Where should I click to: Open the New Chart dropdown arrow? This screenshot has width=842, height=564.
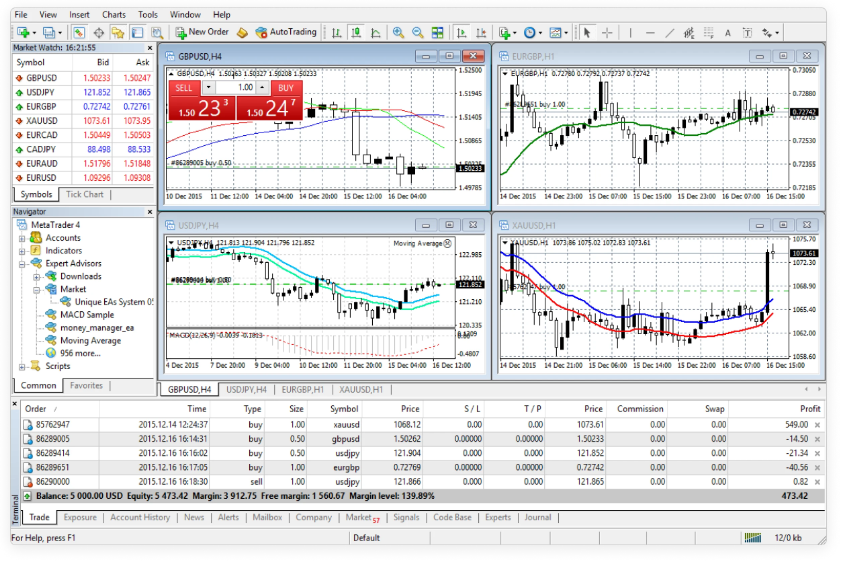[x=35, y=33]
